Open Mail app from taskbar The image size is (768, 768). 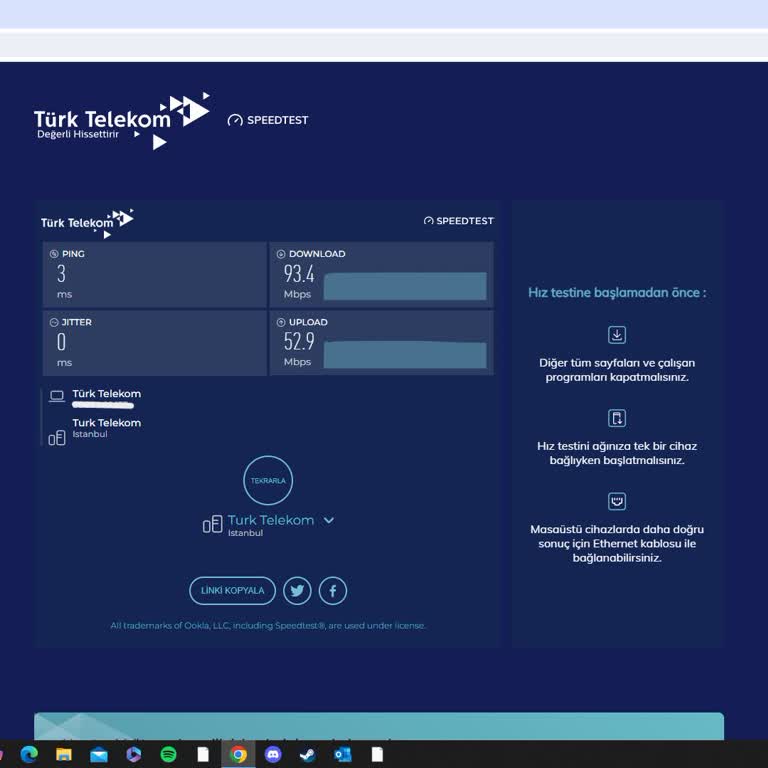tap(98, 754)
